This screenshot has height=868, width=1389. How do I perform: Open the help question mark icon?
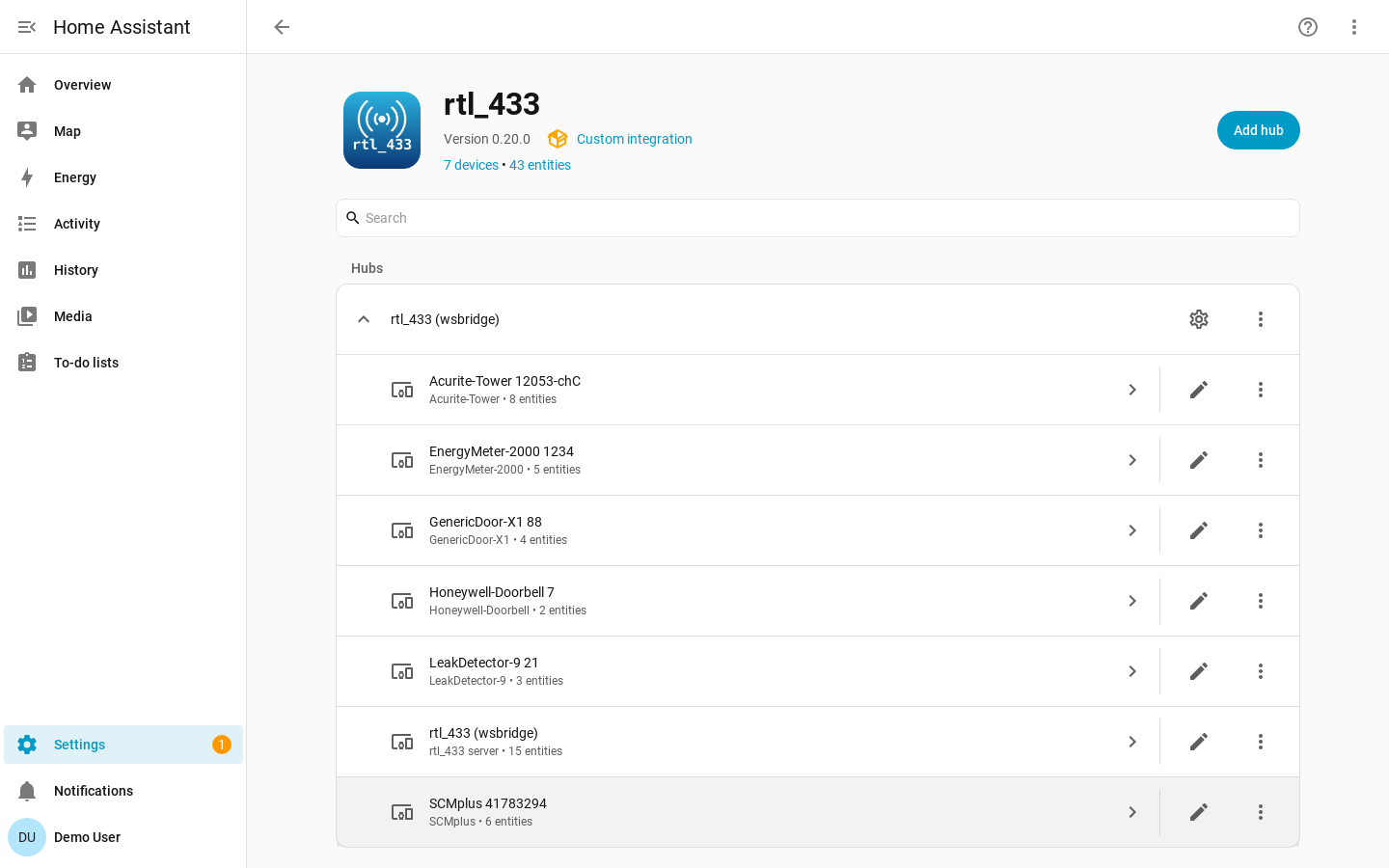coord(1308,27)
